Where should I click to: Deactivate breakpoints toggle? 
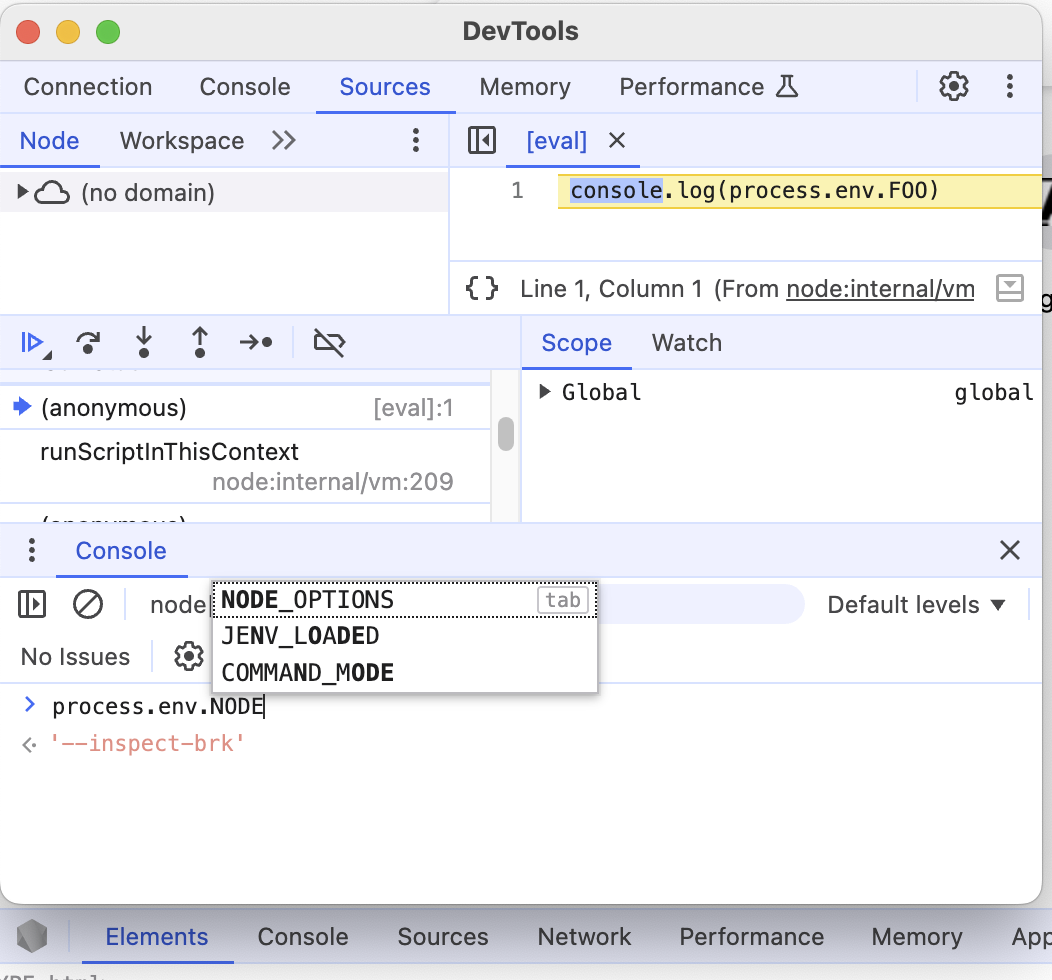tap(329, 343)
